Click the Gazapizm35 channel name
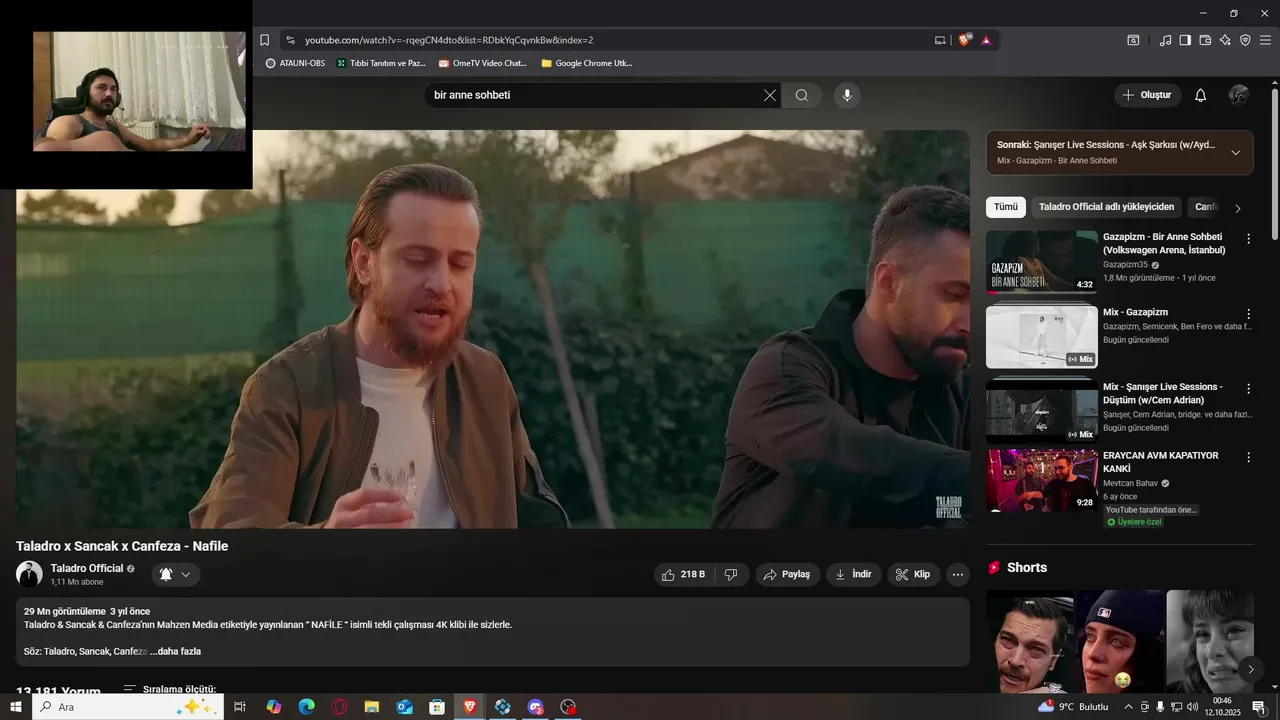Viewport: 1280px width, 720px height. (x=1126, y=265)
